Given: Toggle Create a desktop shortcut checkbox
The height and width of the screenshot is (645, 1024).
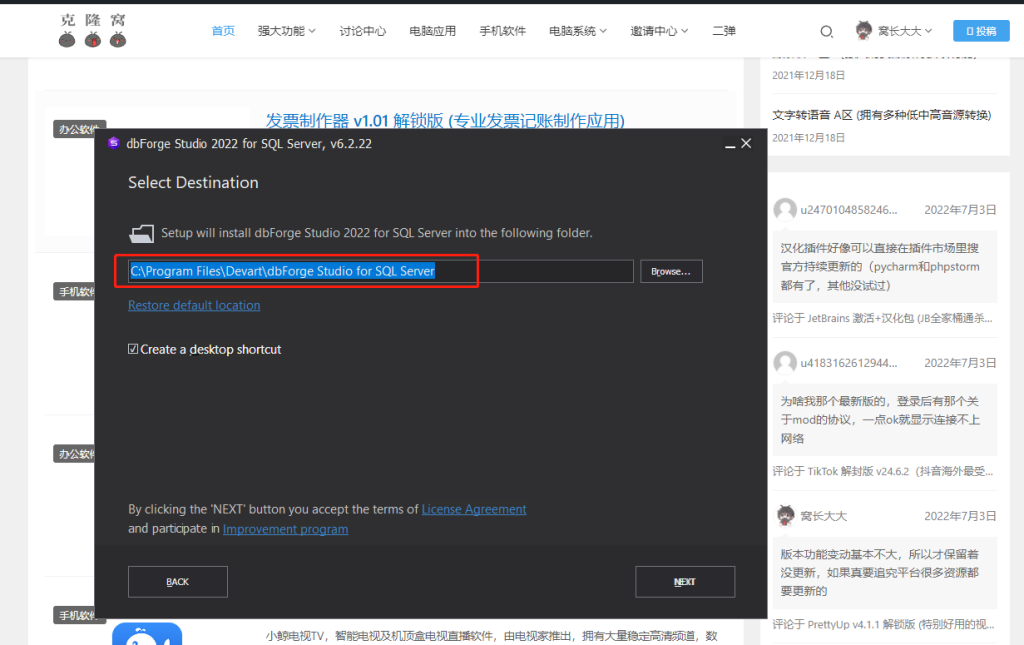Looking at the screenshot, I should coord(133,349).
